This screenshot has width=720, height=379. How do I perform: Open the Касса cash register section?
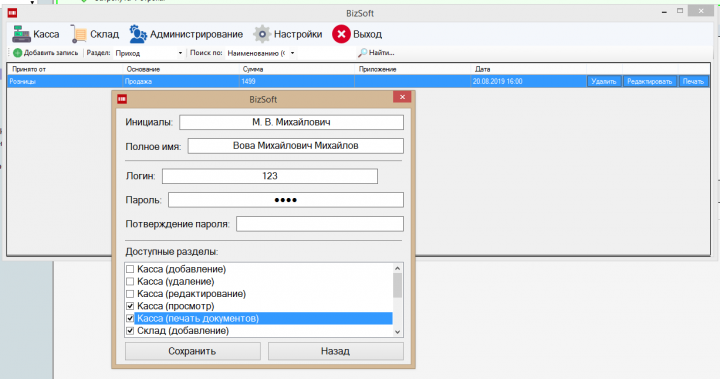pos(36,34)
